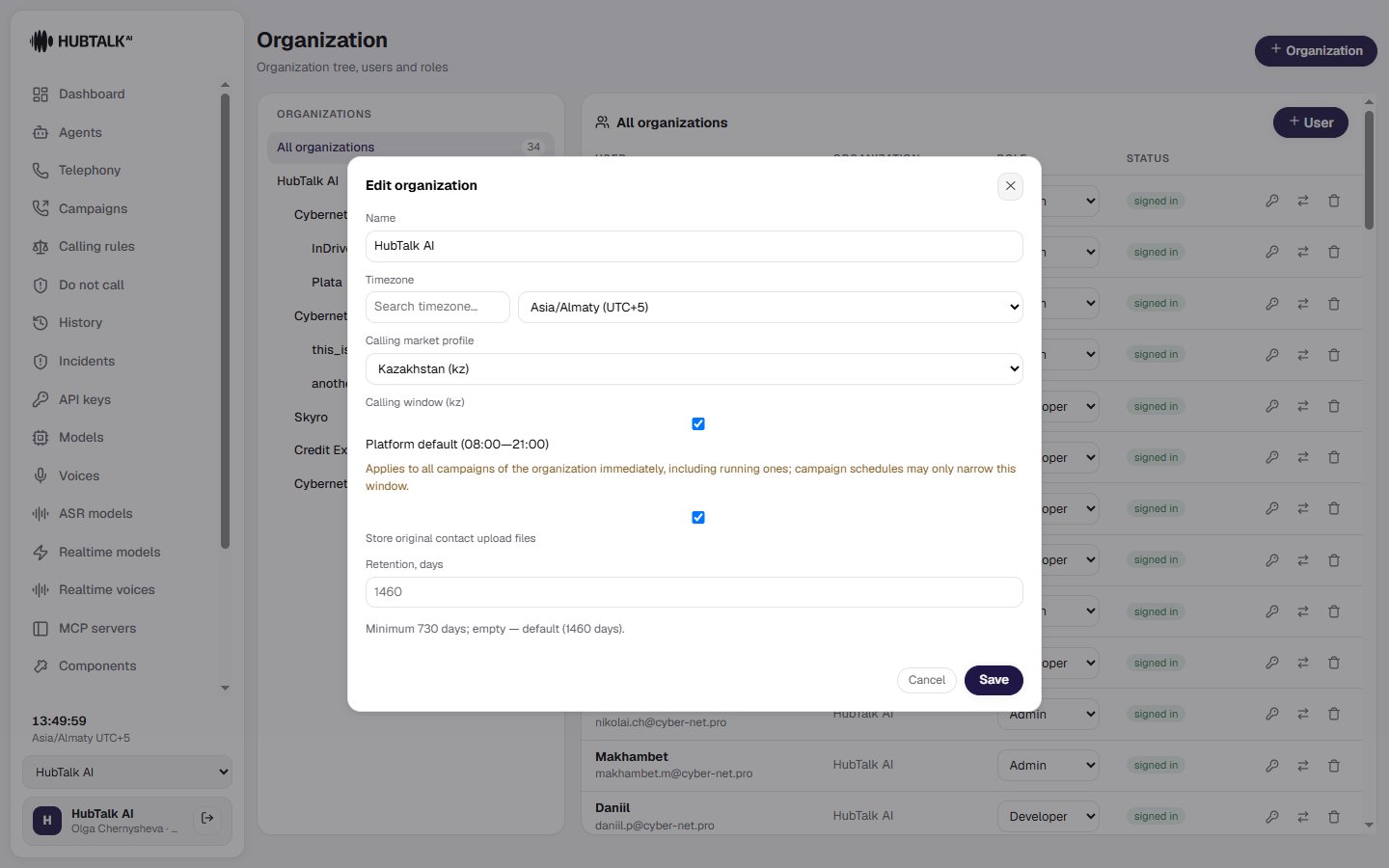Click the signed in status for Makhambet
The width and height of the screenshot is (1389, 868).
[1156, 766]
